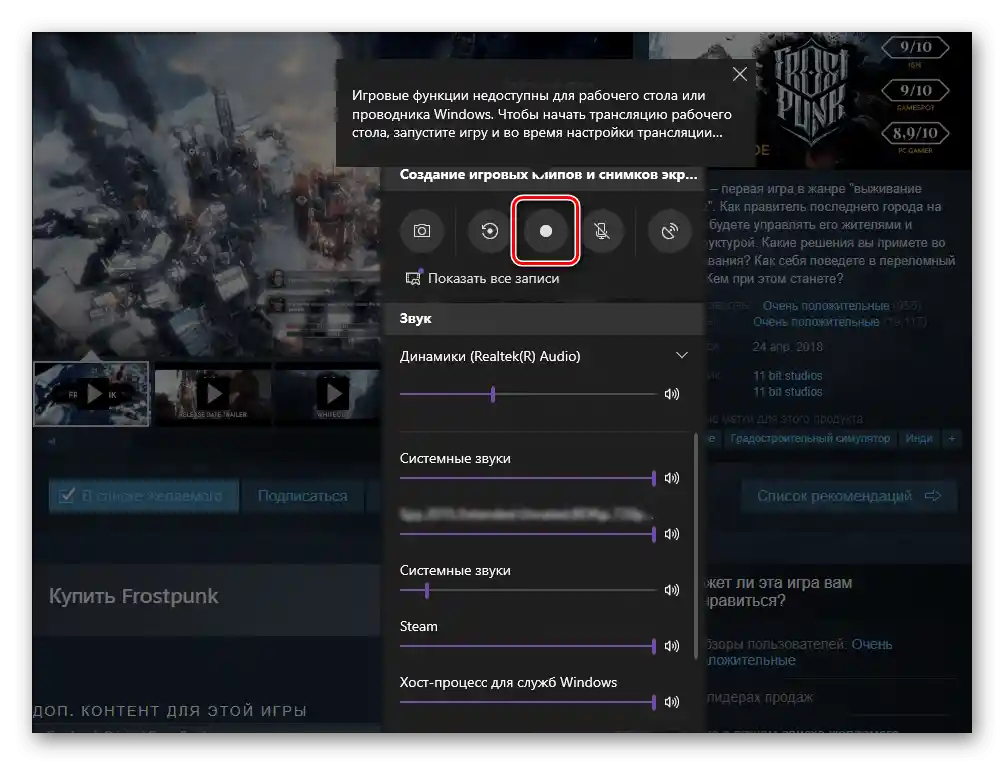Click the Подписаться button in Steam
The image size is (1004, 765).
pyautogui.click(x=303, y=496)
